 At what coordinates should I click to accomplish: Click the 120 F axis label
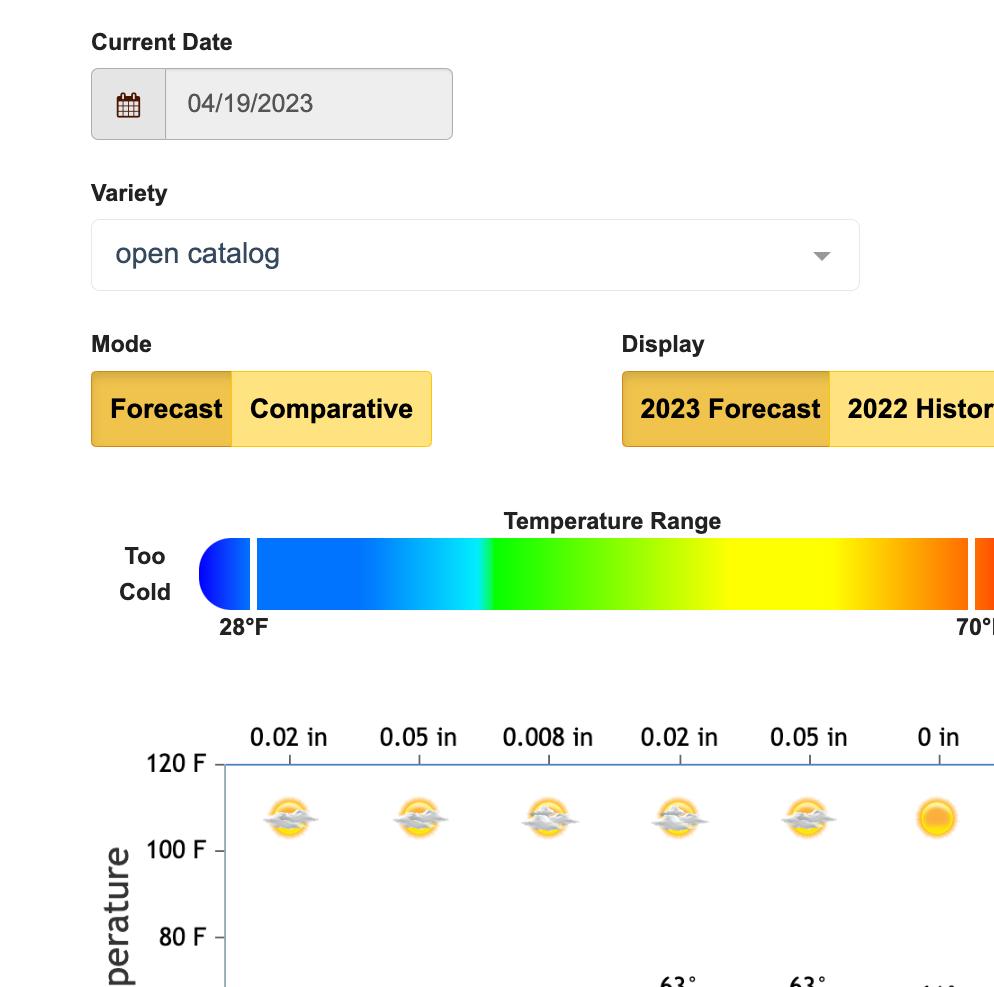pyautogui.click(x=175, y=764)
